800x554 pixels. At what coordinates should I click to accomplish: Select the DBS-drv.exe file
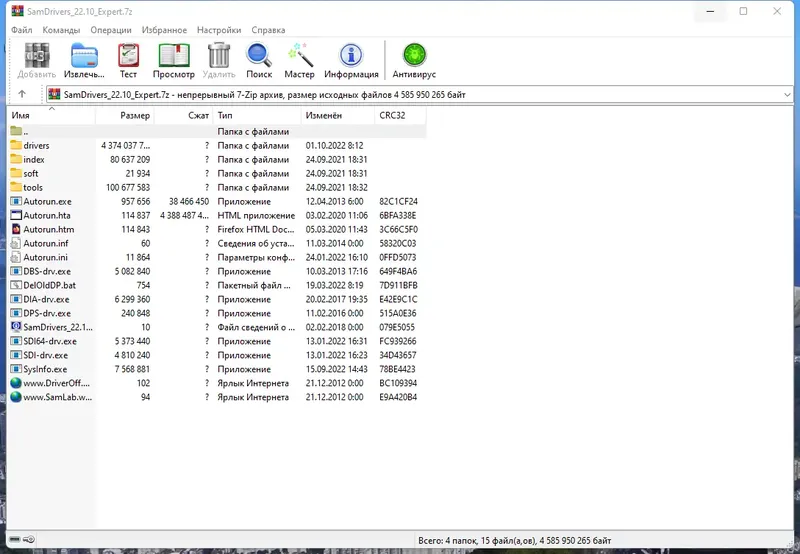click(47, 271)
